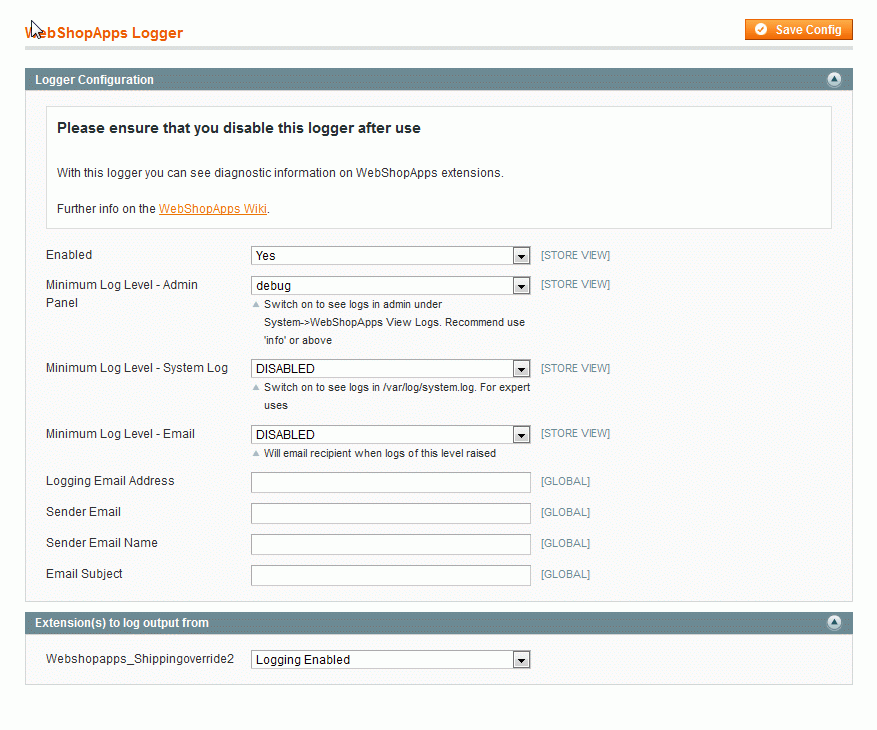
Task: Click the Logger Configuration section header
Action: coord(95,80)
